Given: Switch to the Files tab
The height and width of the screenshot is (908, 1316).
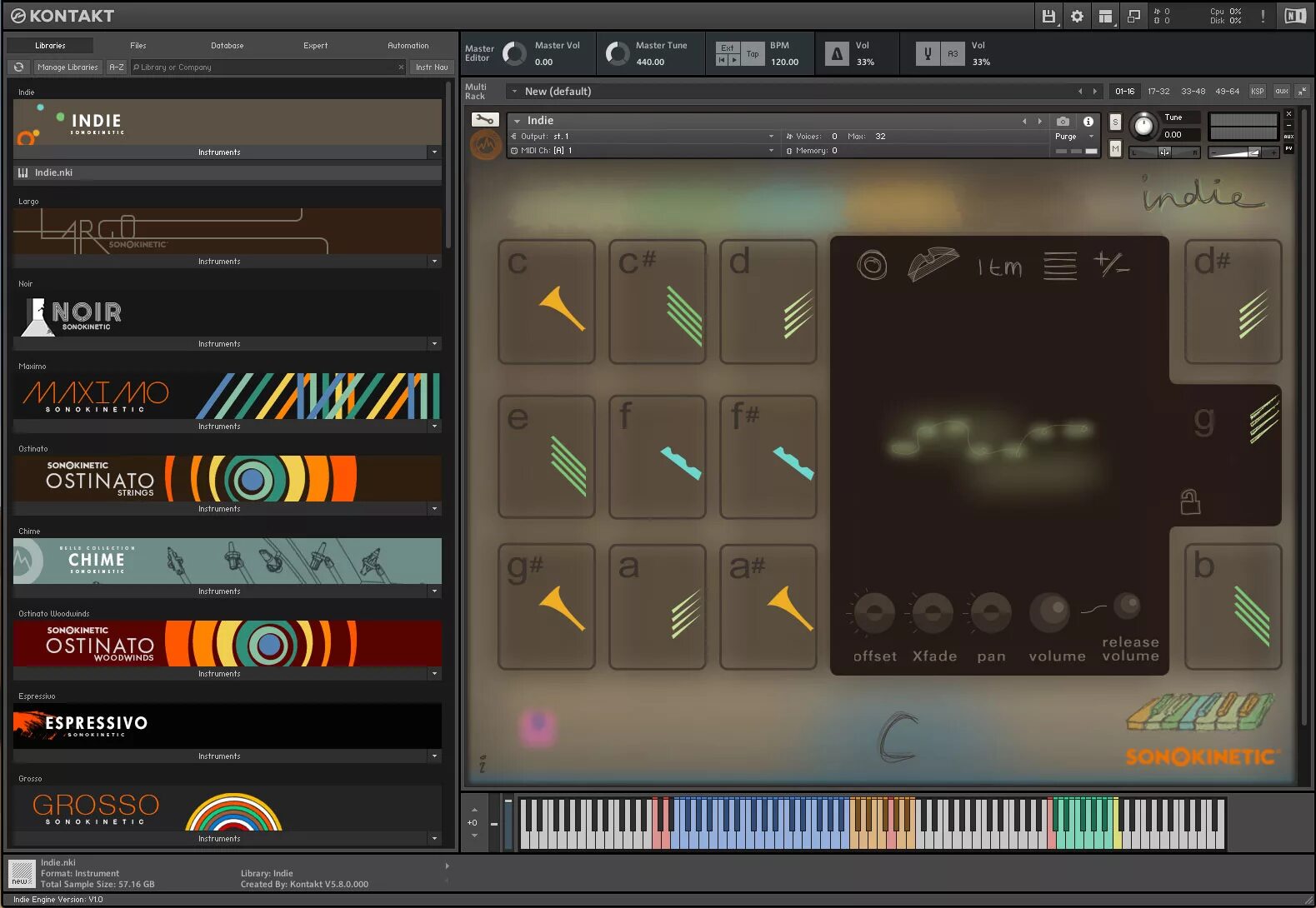Looking at the screenshot, I should 138,45.
